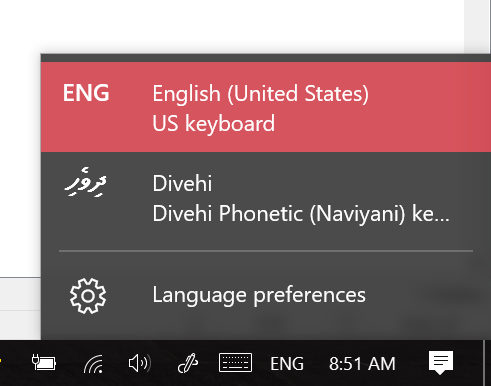Click the white document area behind flyout

(230, 25)
